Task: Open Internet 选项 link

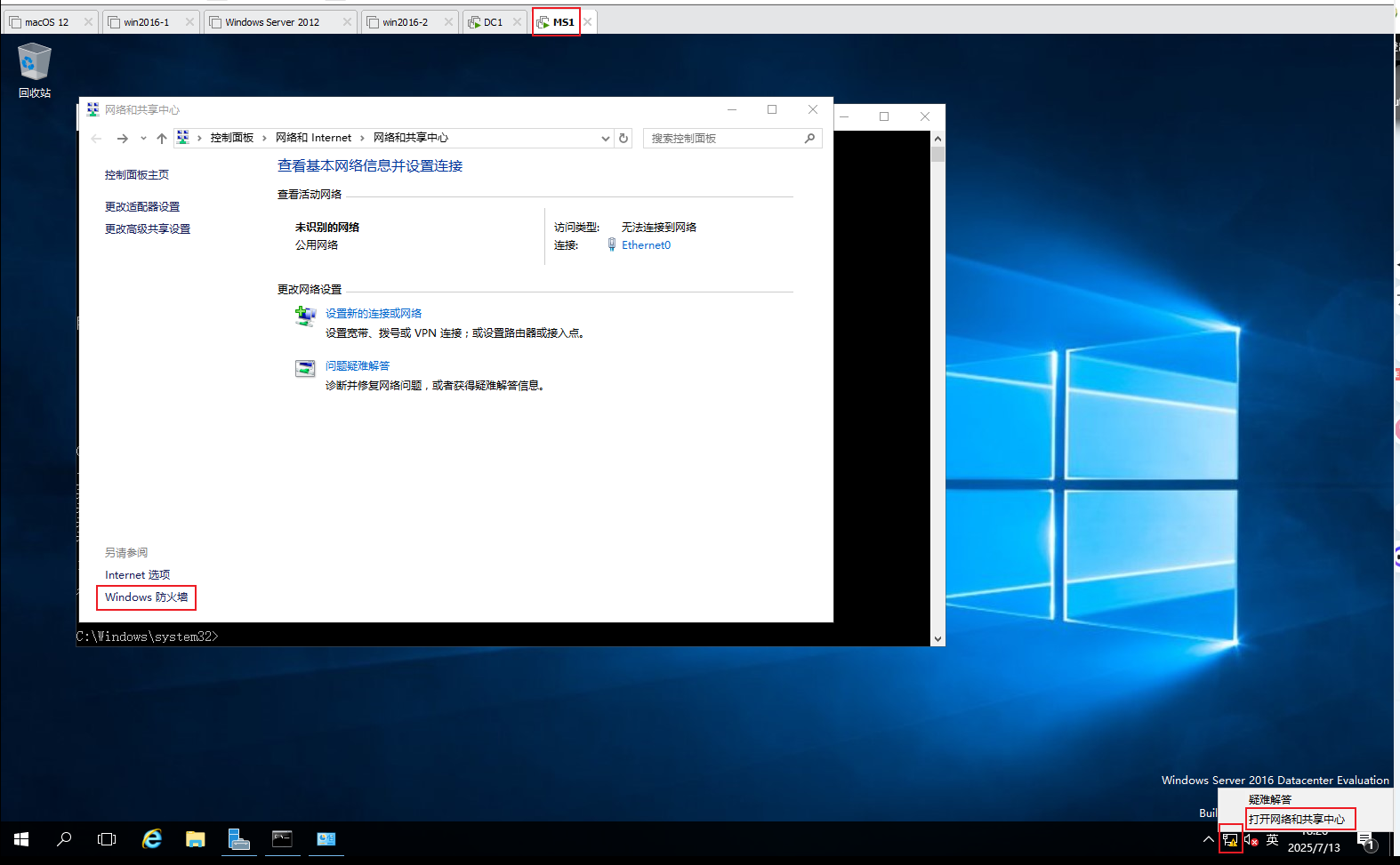Action: pos(137,575)
